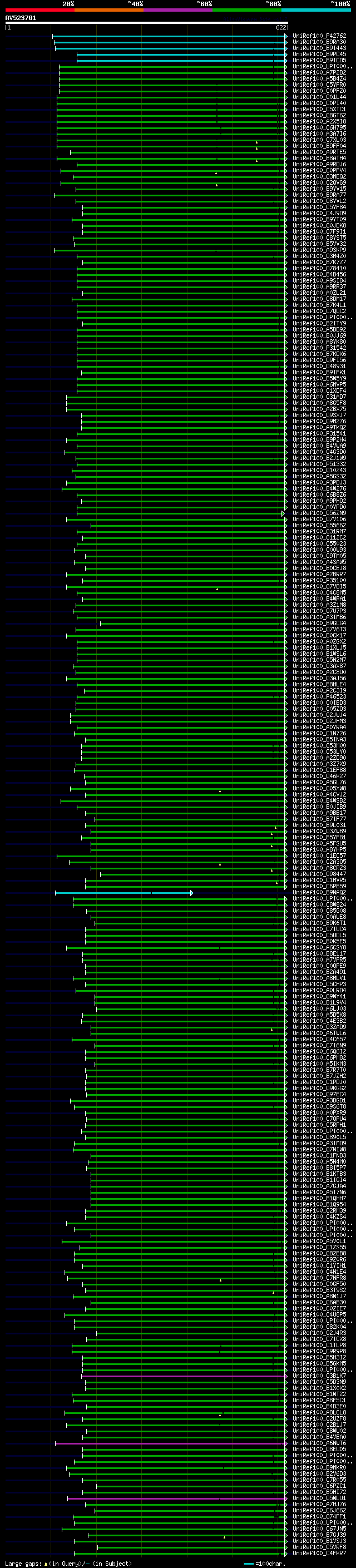Viewport: 356px width, 1568px height.
Task: Select label UniRef100_A9SKP9
Action: pos(319,250)
